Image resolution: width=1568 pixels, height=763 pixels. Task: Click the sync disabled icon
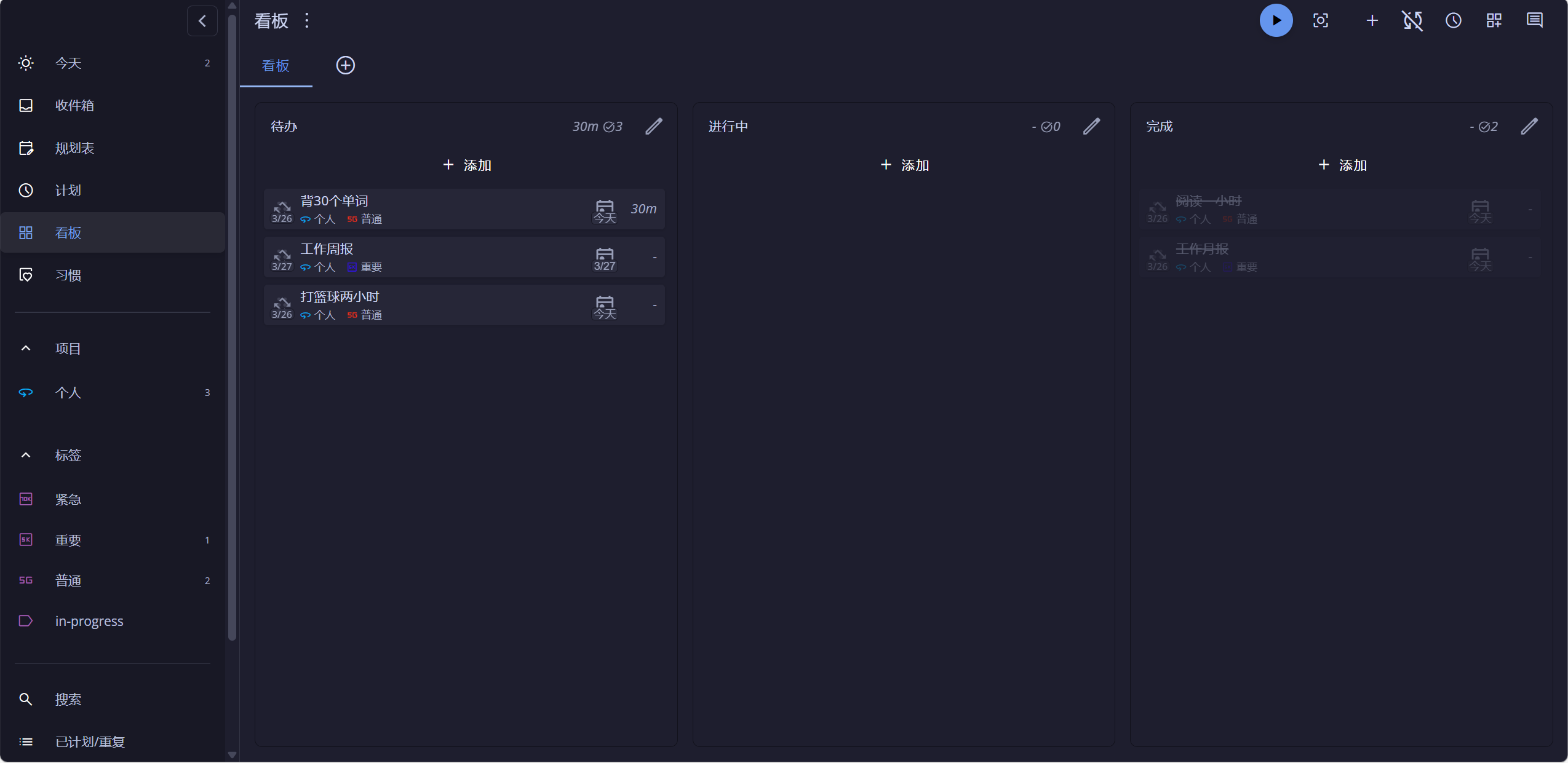click(1412, 20)
